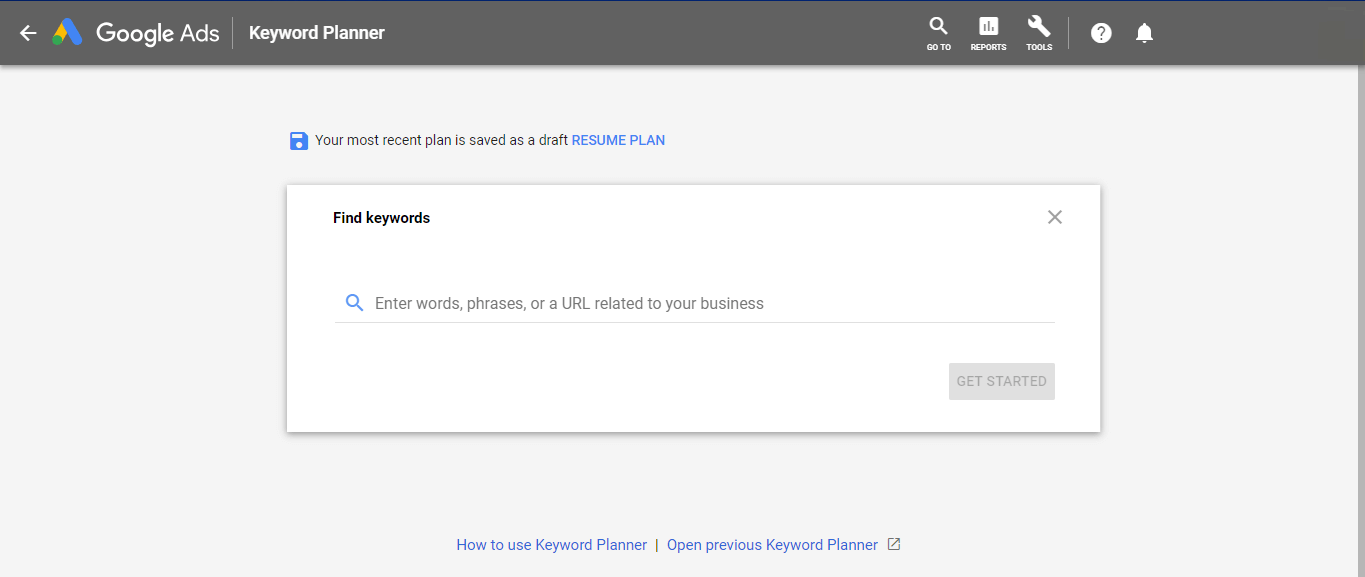Open previous Keyword Planner link
Image resolution: width=1365 pixels, height=577 pixels.
pos(772,545)
